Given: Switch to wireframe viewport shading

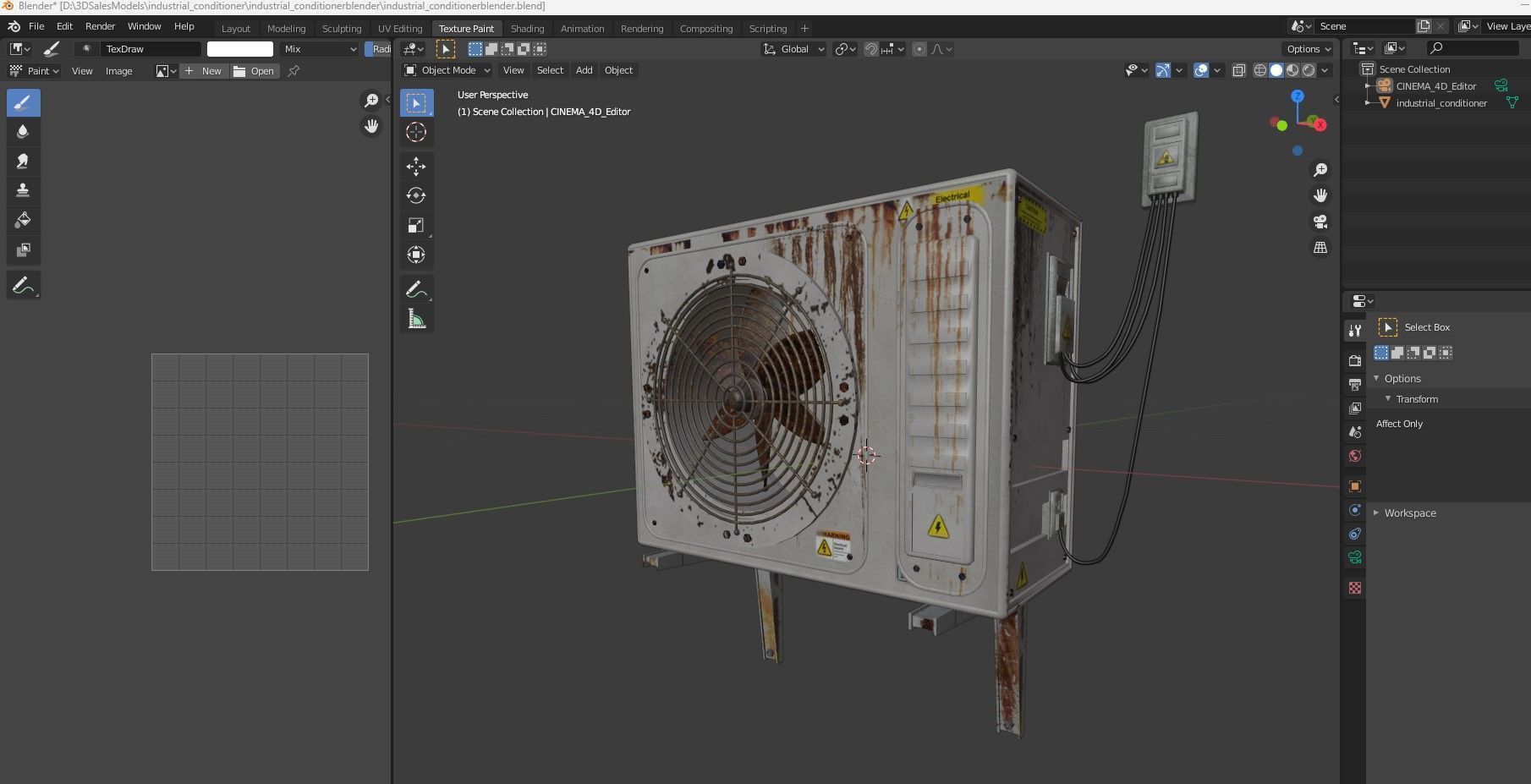Looking at the screenshot, I should 1260,70.
